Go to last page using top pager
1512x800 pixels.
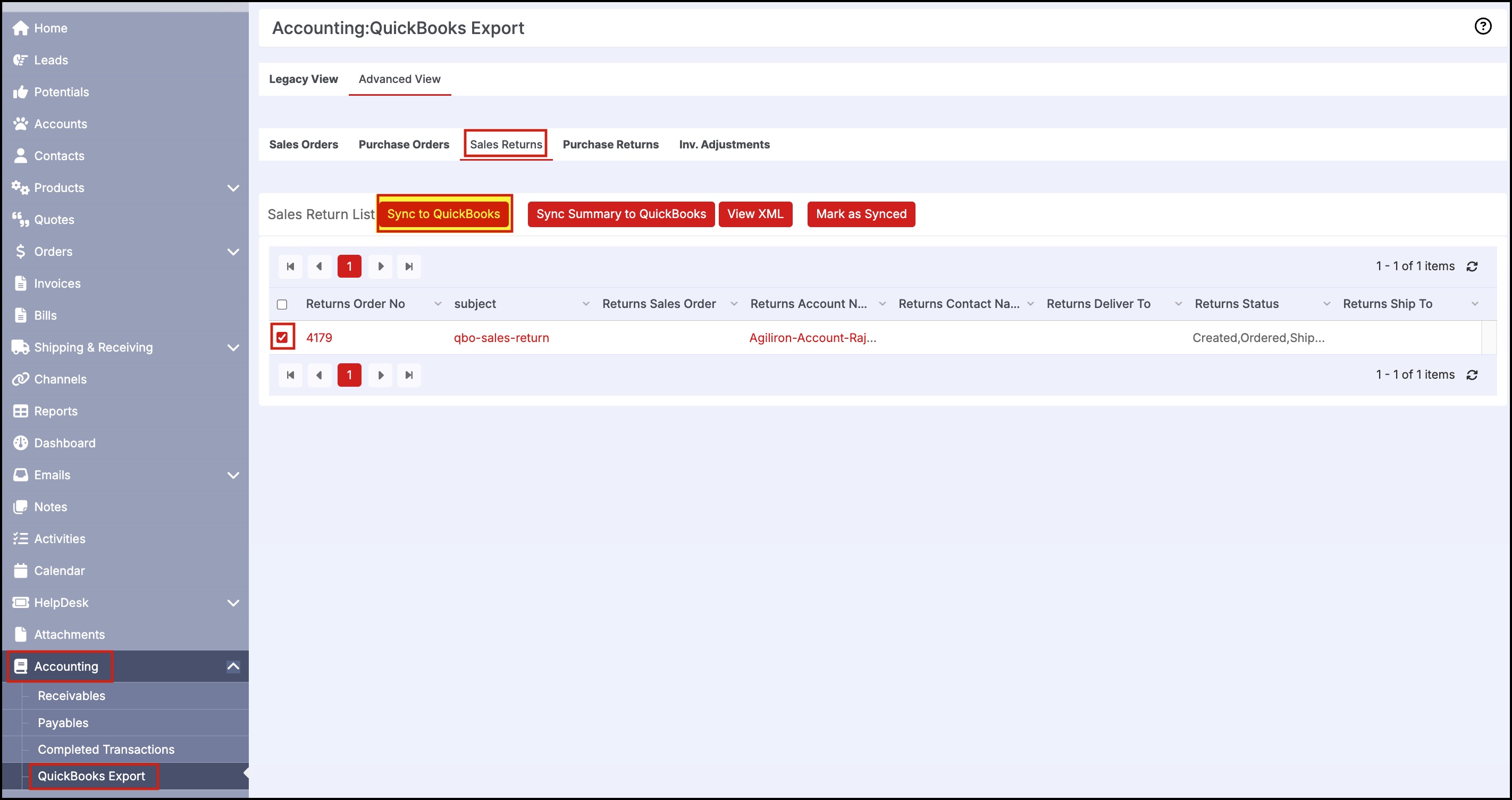(x=409, y=266)
